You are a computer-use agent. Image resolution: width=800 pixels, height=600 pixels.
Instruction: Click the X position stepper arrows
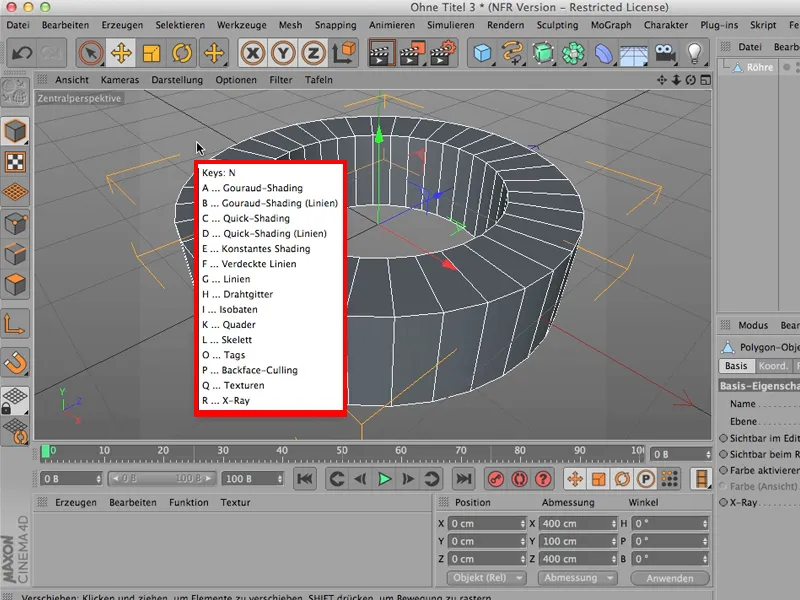(x=522, y=524)
